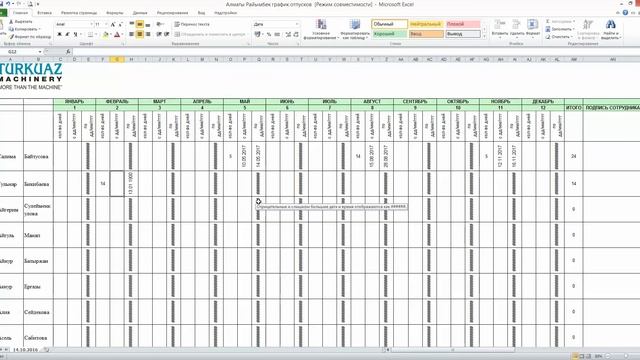Click the decrease decimal icon
This screenshot has height=360, width=640.
pyautogui.click(x=296, y=34)
